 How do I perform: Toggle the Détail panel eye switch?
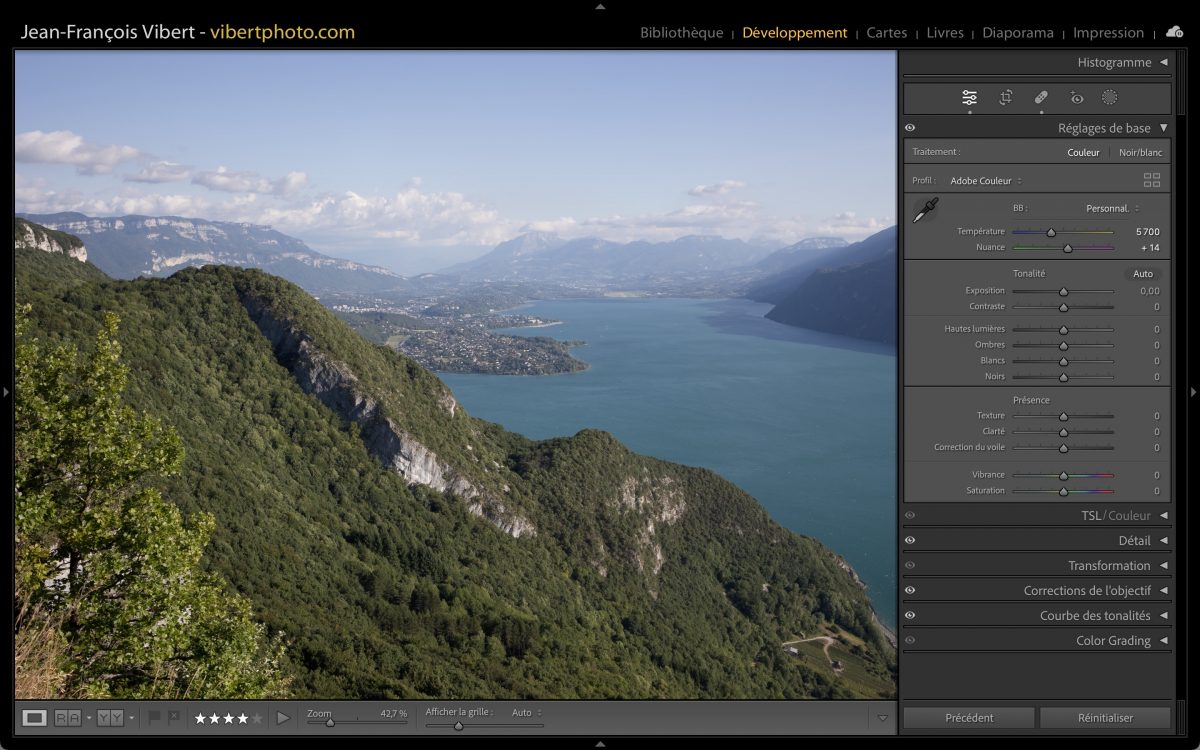(910, 540)
